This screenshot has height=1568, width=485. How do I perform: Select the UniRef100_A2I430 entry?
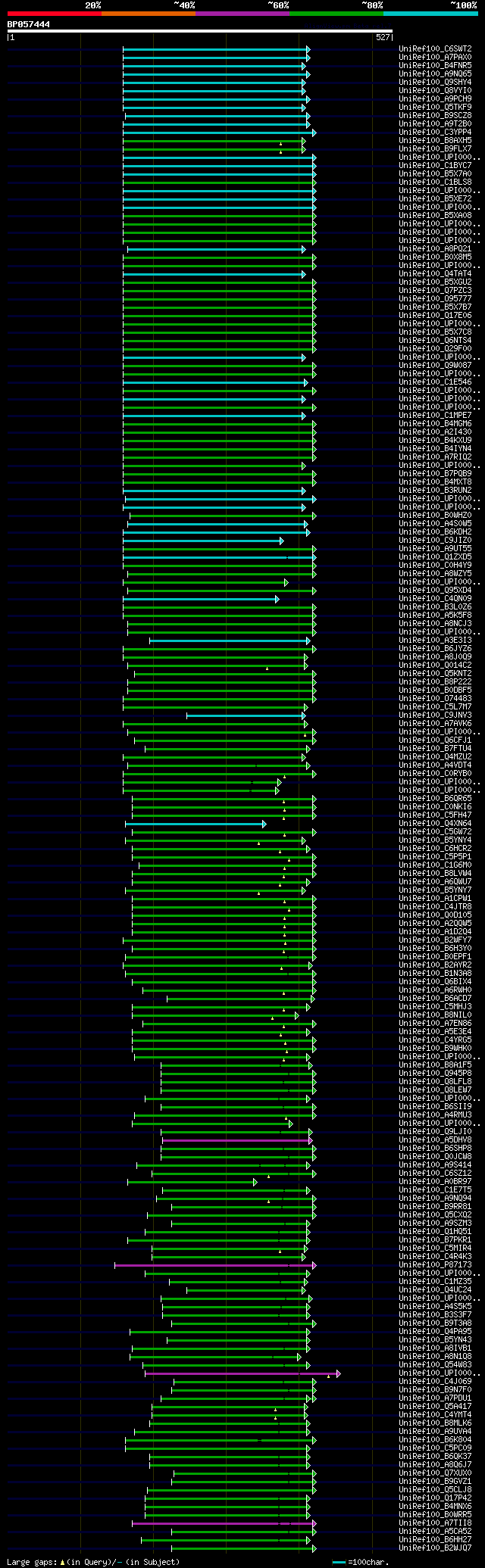coord(435,432)
